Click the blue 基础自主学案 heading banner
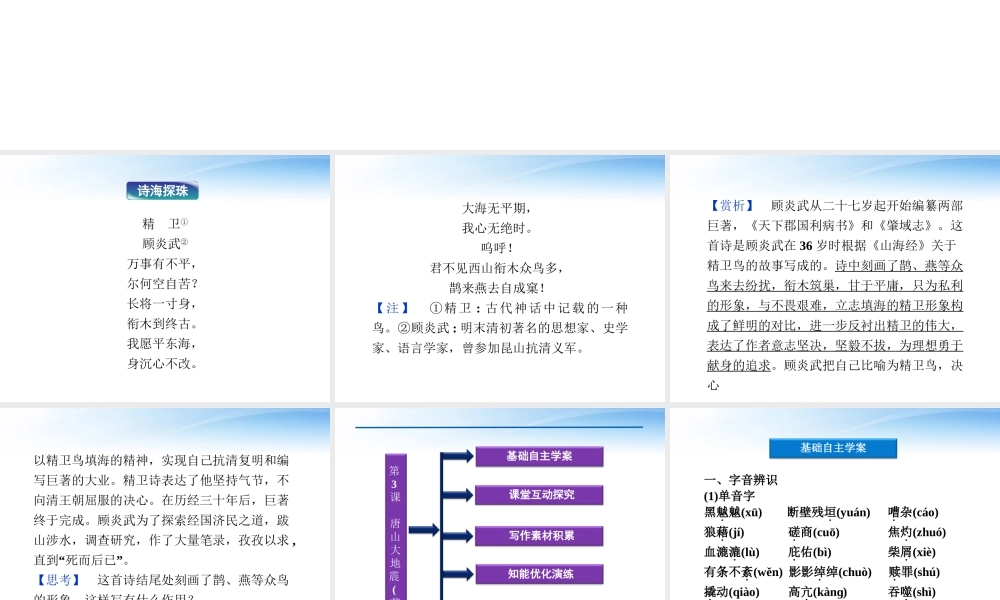This screenshot has width=1000, height=600. pos(833,448)
